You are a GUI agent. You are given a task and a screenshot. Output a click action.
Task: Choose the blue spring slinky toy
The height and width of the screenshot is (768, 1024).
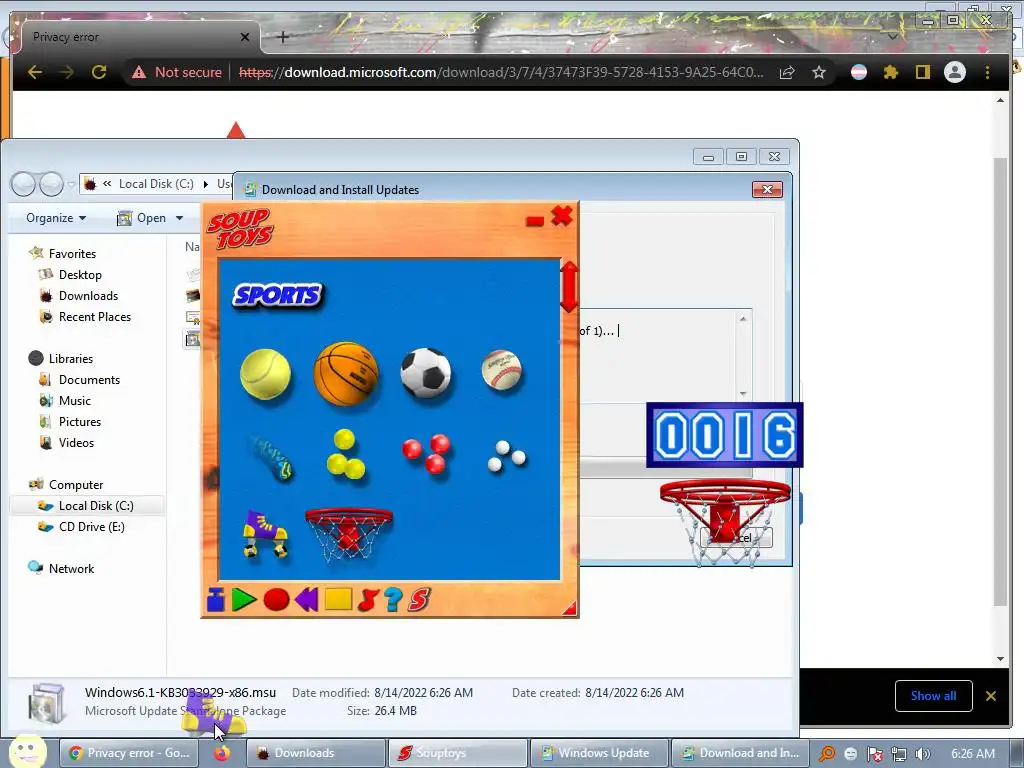(x=271, y=458)
